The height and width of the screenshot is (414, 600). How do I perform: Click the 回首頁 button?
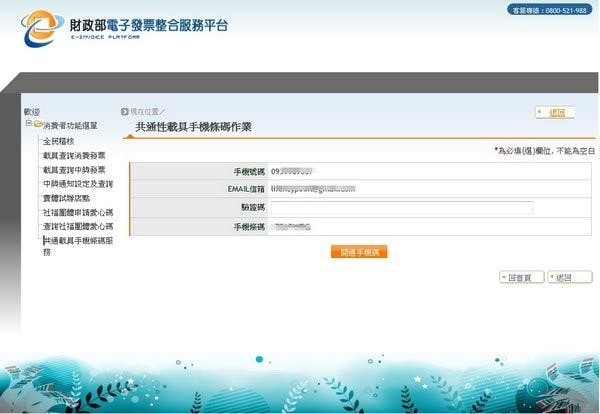[518, 277]
